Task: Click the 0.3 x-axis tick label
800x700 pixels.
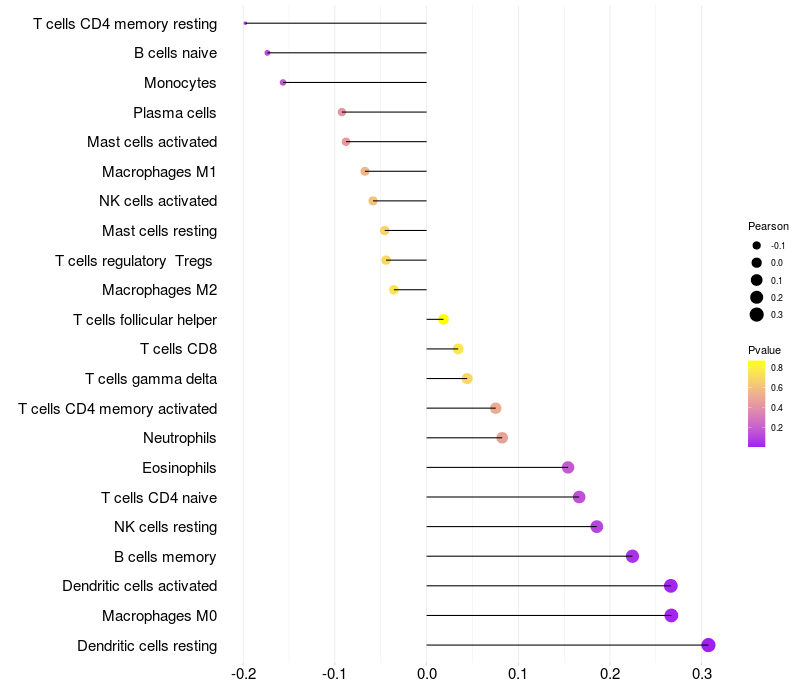Action: (x=701, y=674)
